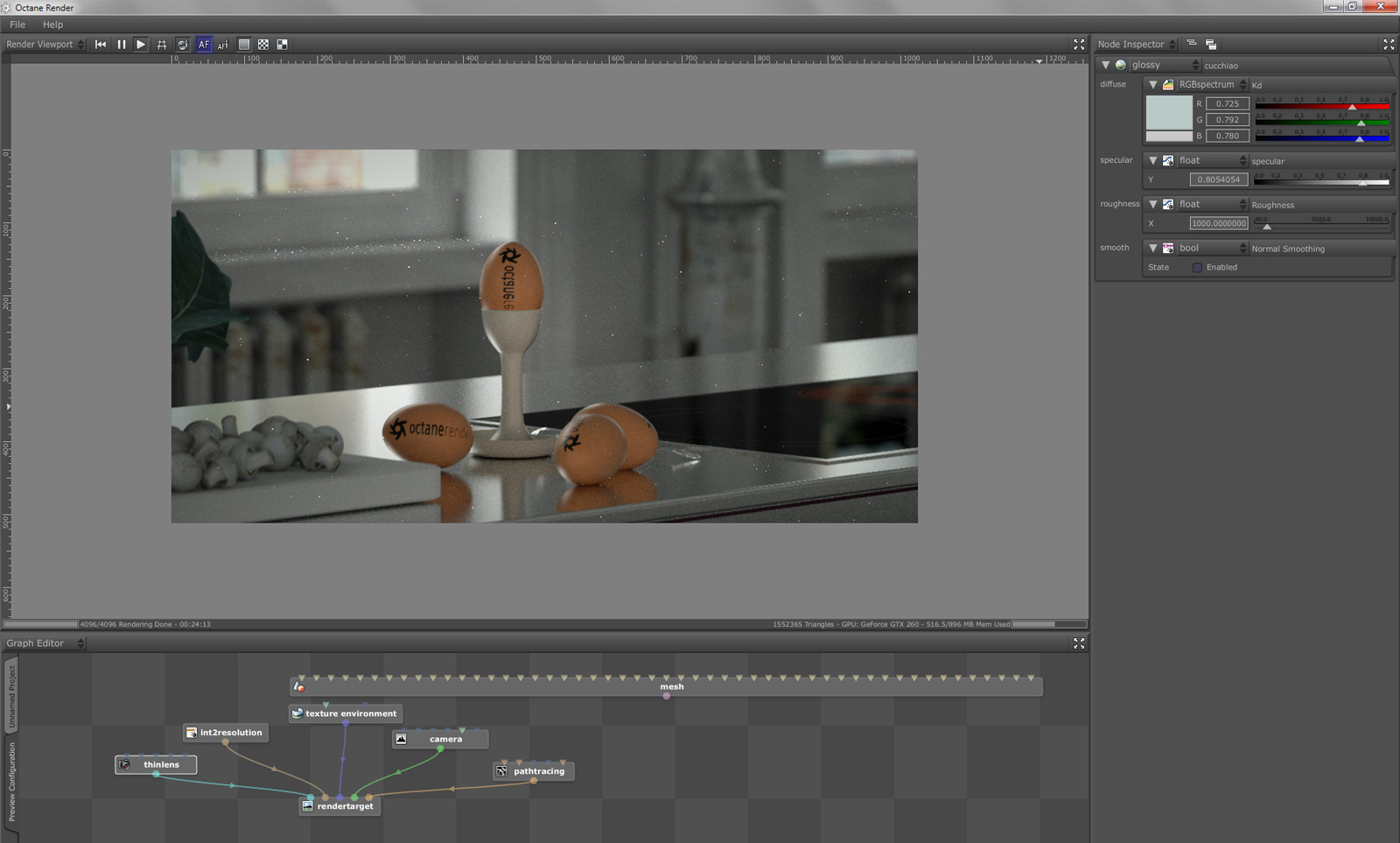Image resolution: width=1400 pixels, height=843 pixels.
Task: Collapse the specular float section
Action: (1153, 161)
